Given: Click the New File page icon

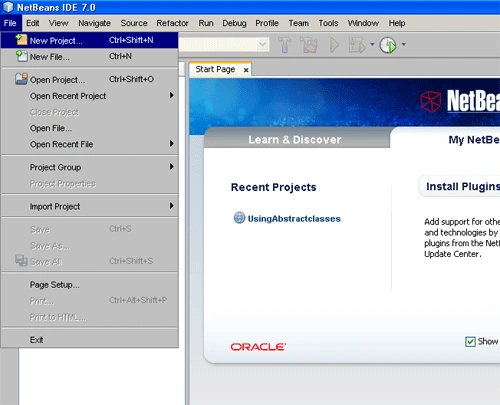Looking at the screenshot, I should point(22,56).
